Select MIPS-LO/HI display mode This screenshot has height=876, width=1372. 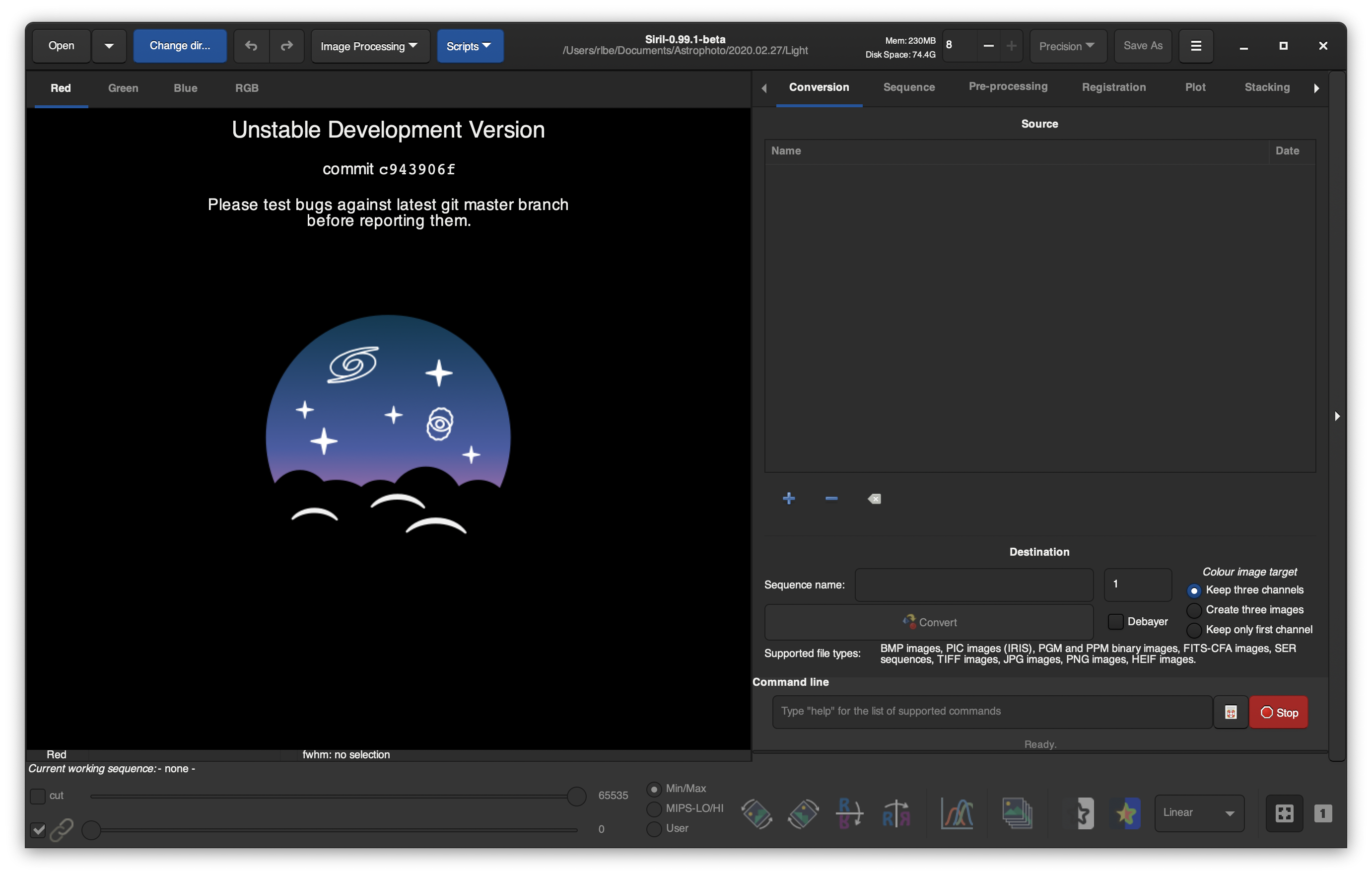pos(654,809)
